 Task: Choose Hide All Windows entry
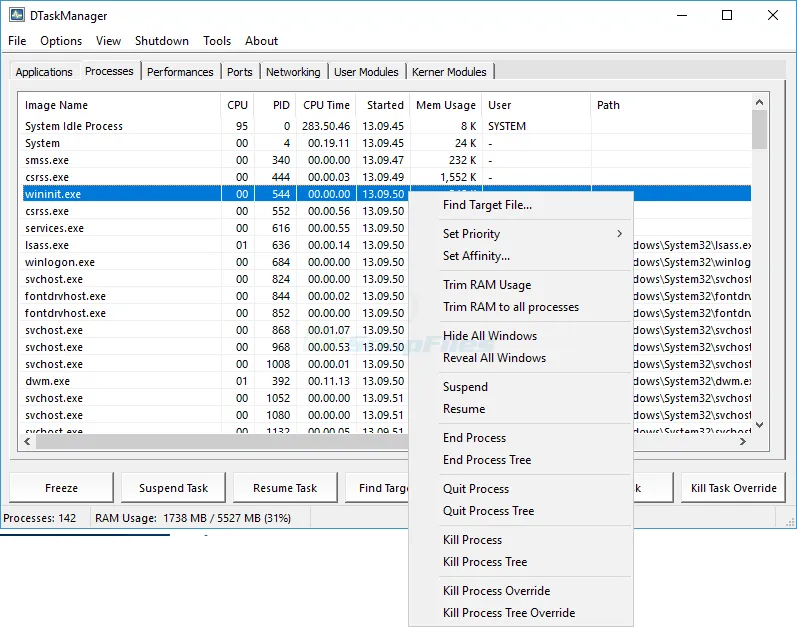click(x=521, y=336)
